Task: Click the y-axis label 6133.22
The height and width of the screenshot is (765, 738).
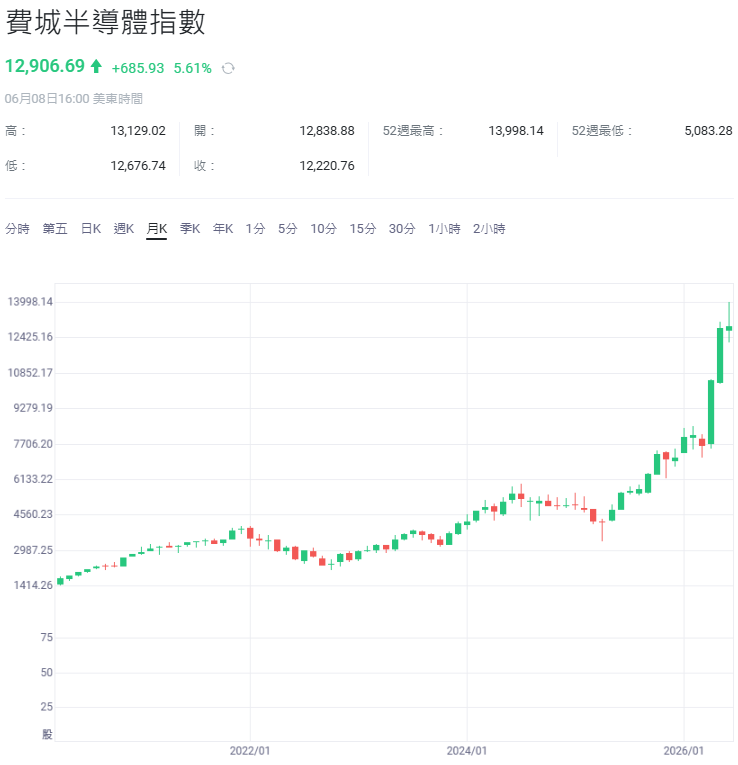Action: click(x=33, y=479)
